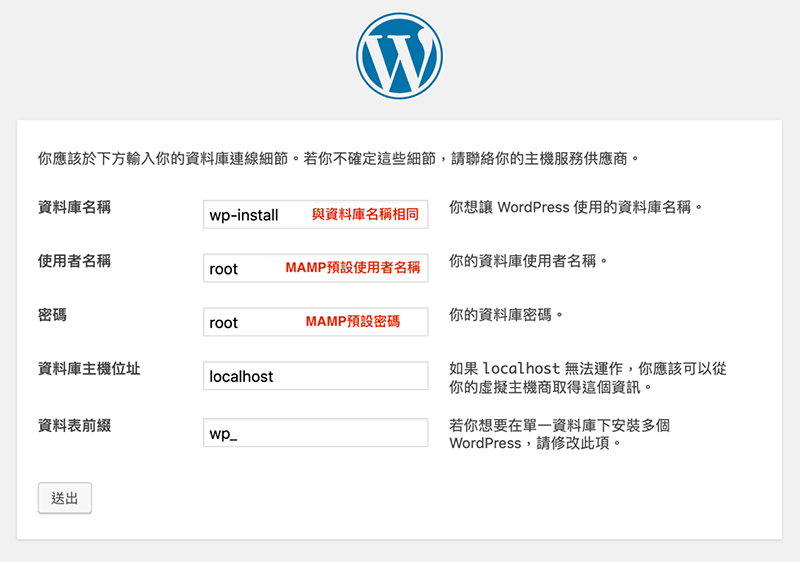Click the description 你的資料庫使用者名稱。

[x=529, y=261]
